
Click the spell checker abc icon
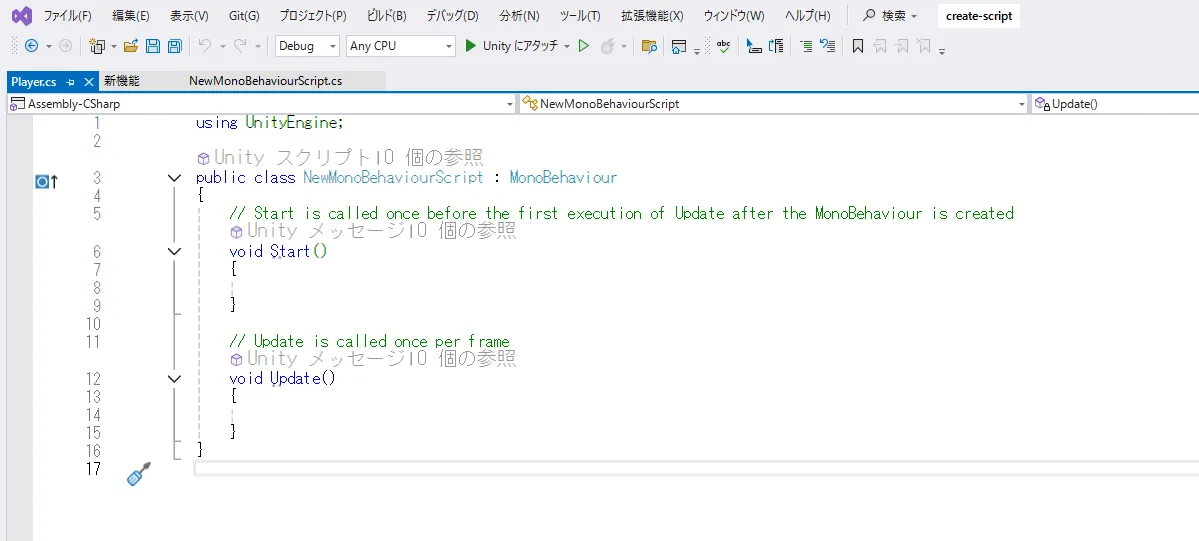point(723,46)
